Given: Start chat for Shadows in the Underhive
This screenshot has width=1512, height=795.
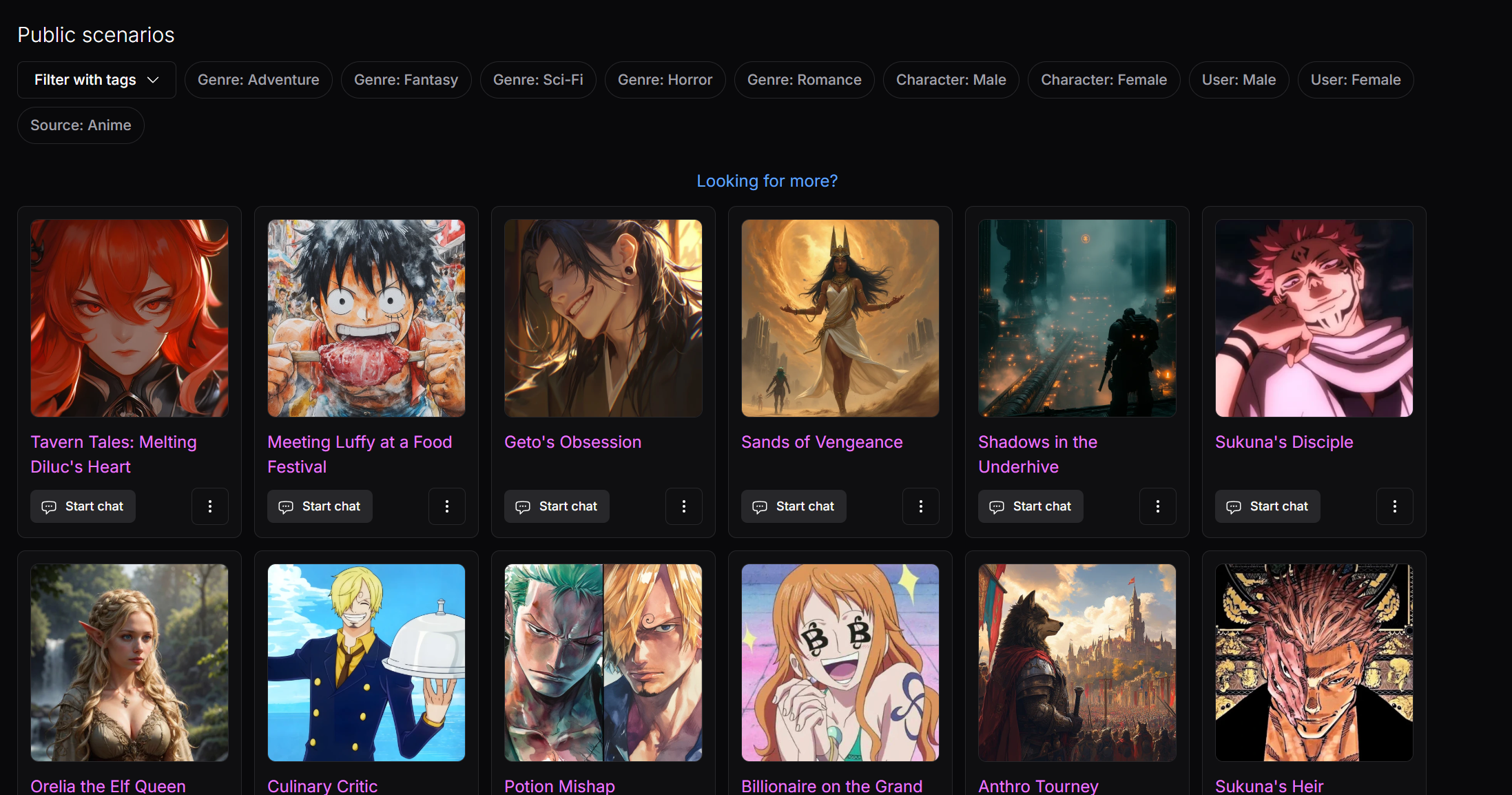Looking at the screenshot, I should [1031, 506].
